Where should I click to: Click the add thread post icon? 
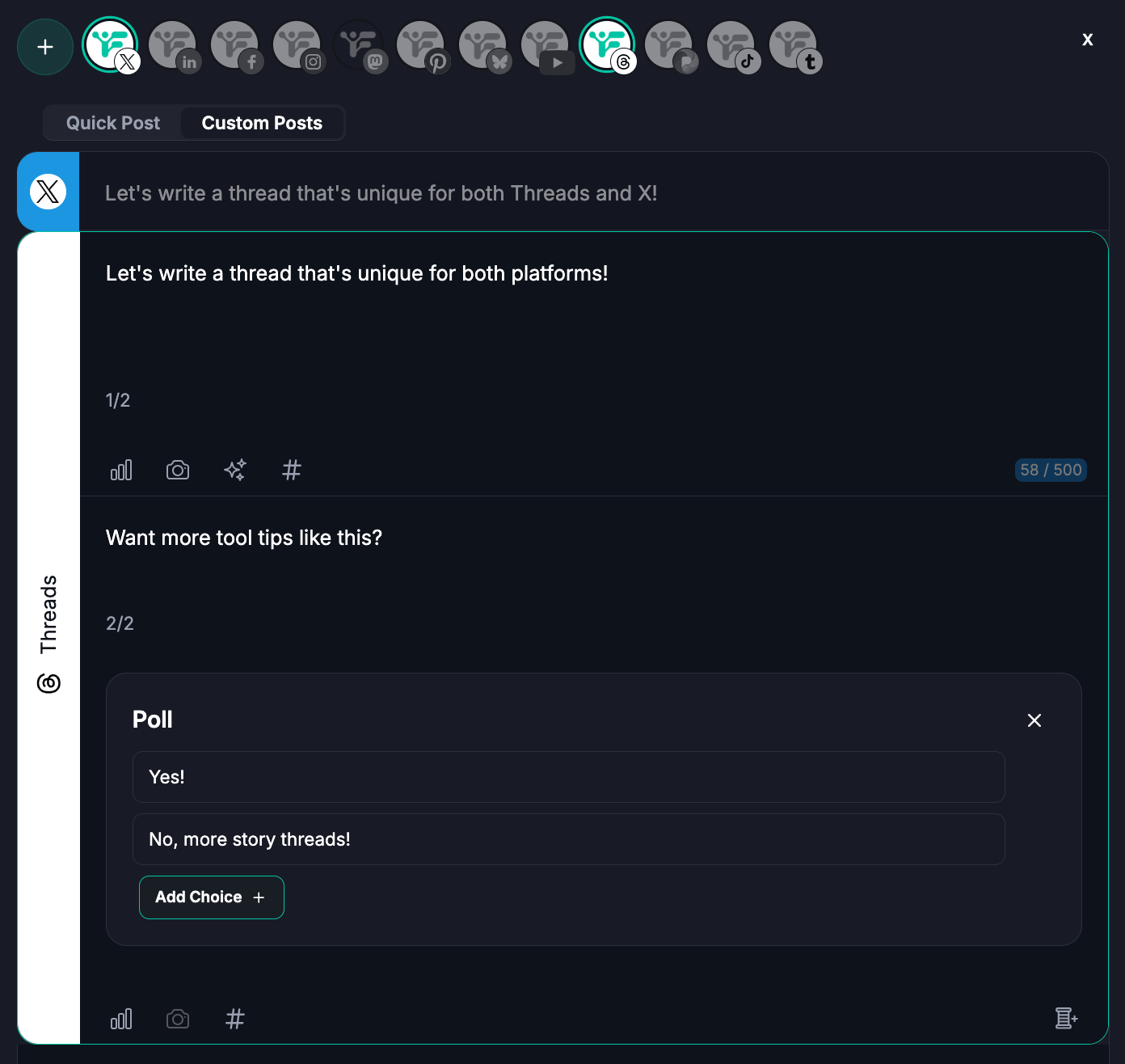(x=1066, y=1019)
